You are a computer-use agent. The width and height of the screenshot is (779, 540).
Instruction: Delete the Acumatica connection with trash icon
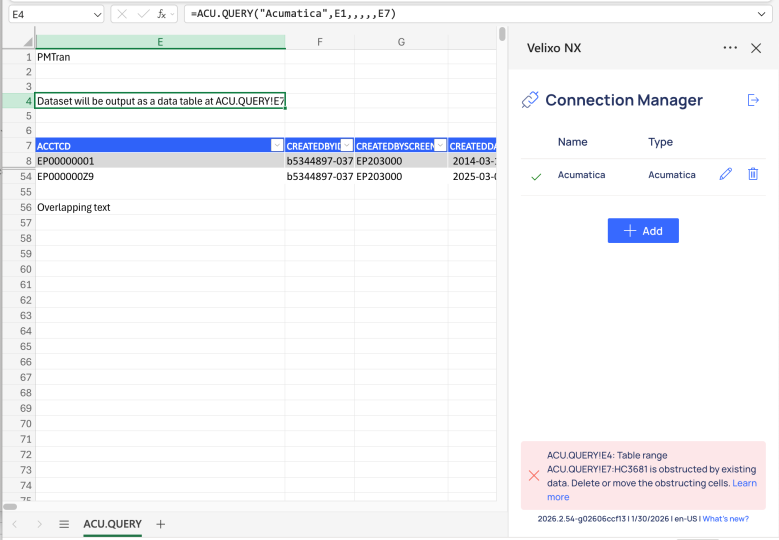coord(753,175)
